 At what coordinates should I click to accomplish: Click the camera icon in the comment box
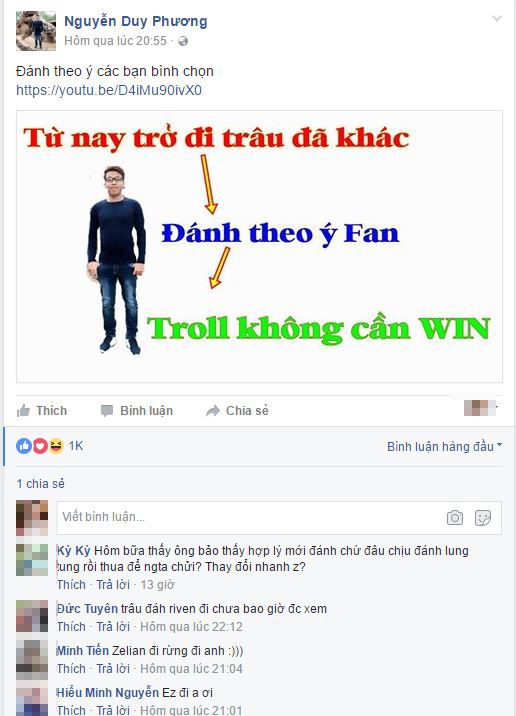[455, 517]
